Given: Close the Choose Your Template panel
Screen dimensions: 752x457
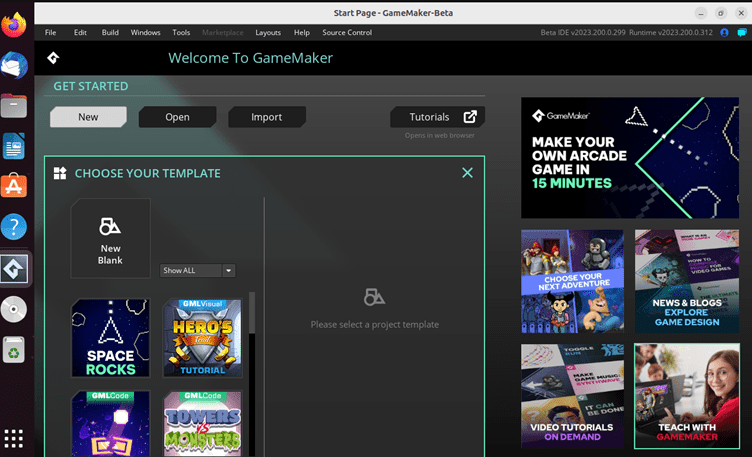Looking at the screenshot, I should pos(467,173).
